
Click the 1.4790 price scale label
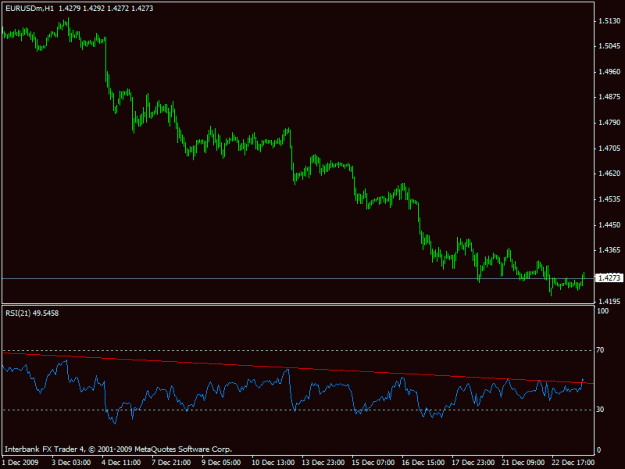(609, 122)
